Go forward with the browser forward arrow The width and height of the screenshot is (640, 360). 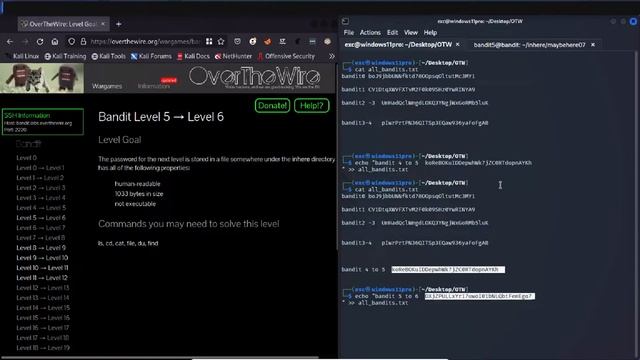tap(25, 42)
